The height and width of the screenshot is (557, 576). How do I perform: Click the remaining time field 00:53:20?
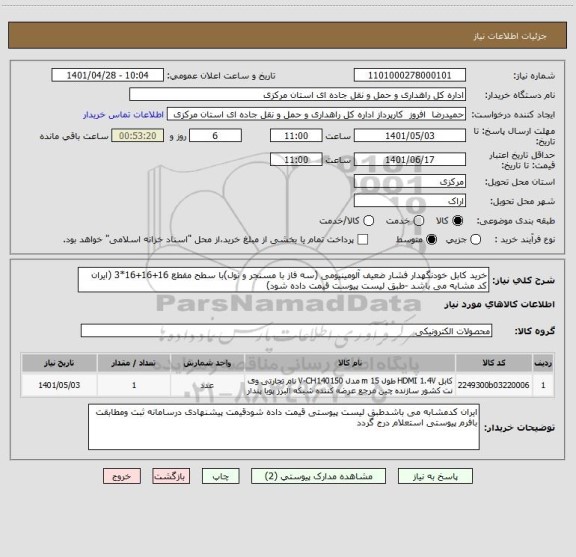pos(138,136)
